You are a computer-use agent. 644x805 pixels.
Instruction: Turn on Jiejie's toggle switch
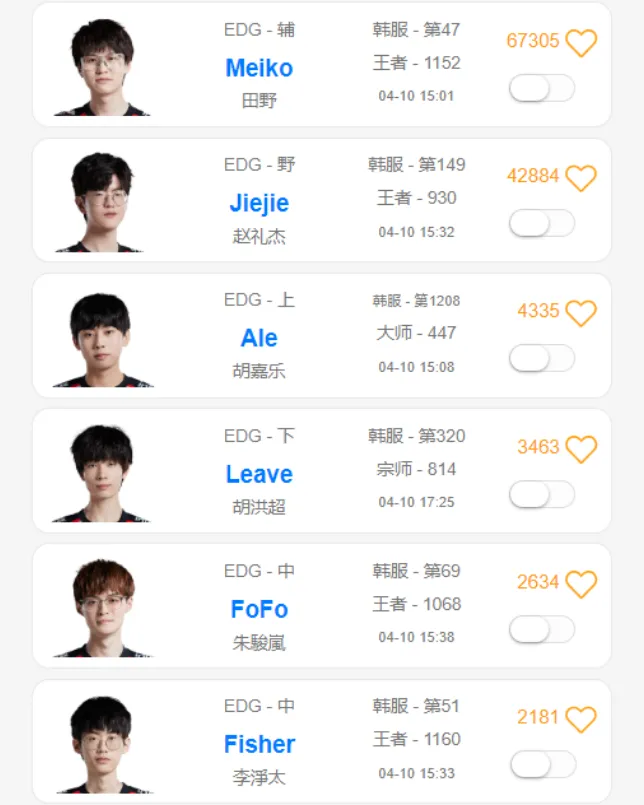[541, 223]
